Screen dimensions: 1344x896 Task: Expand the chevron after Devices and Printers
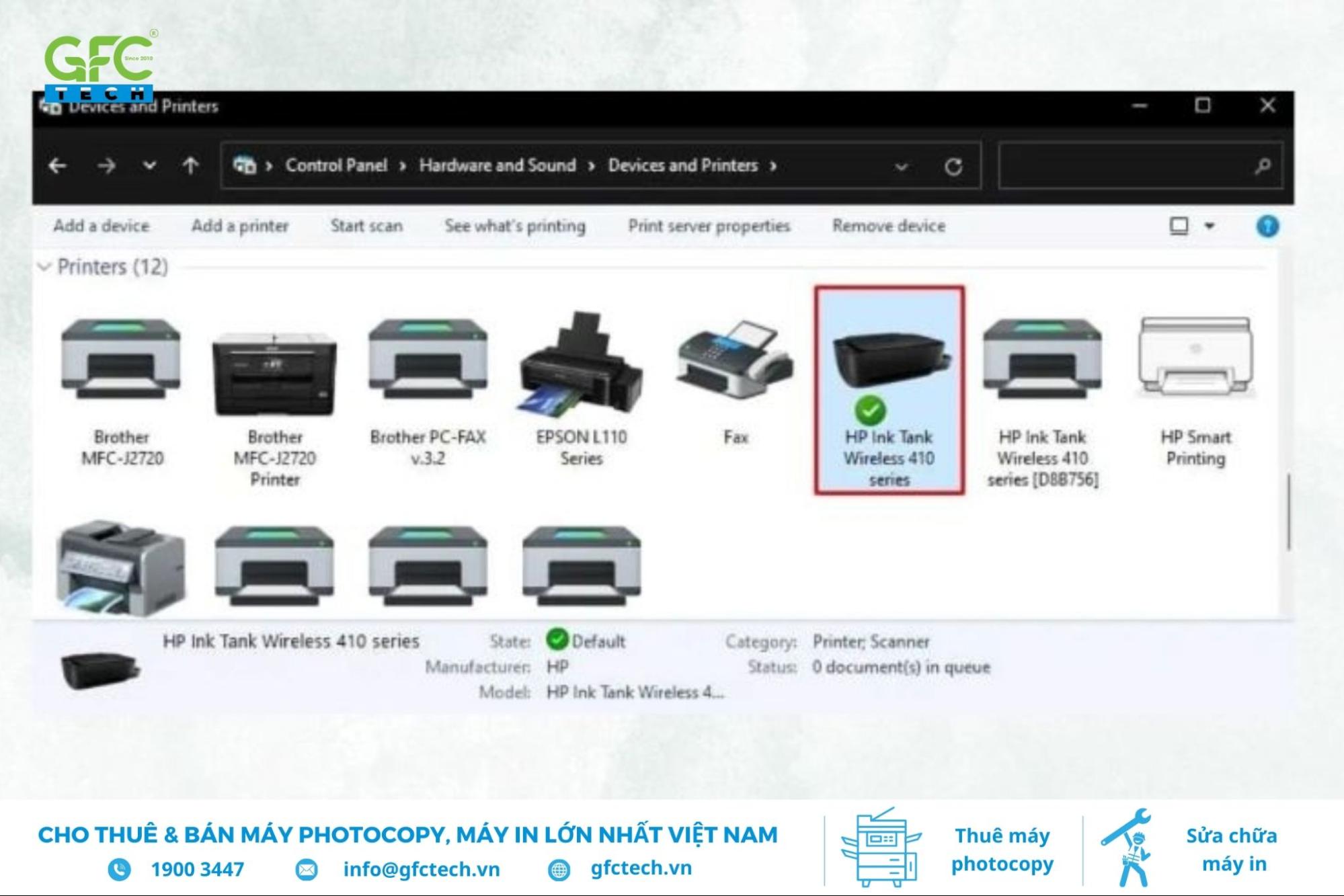point(773,166)
